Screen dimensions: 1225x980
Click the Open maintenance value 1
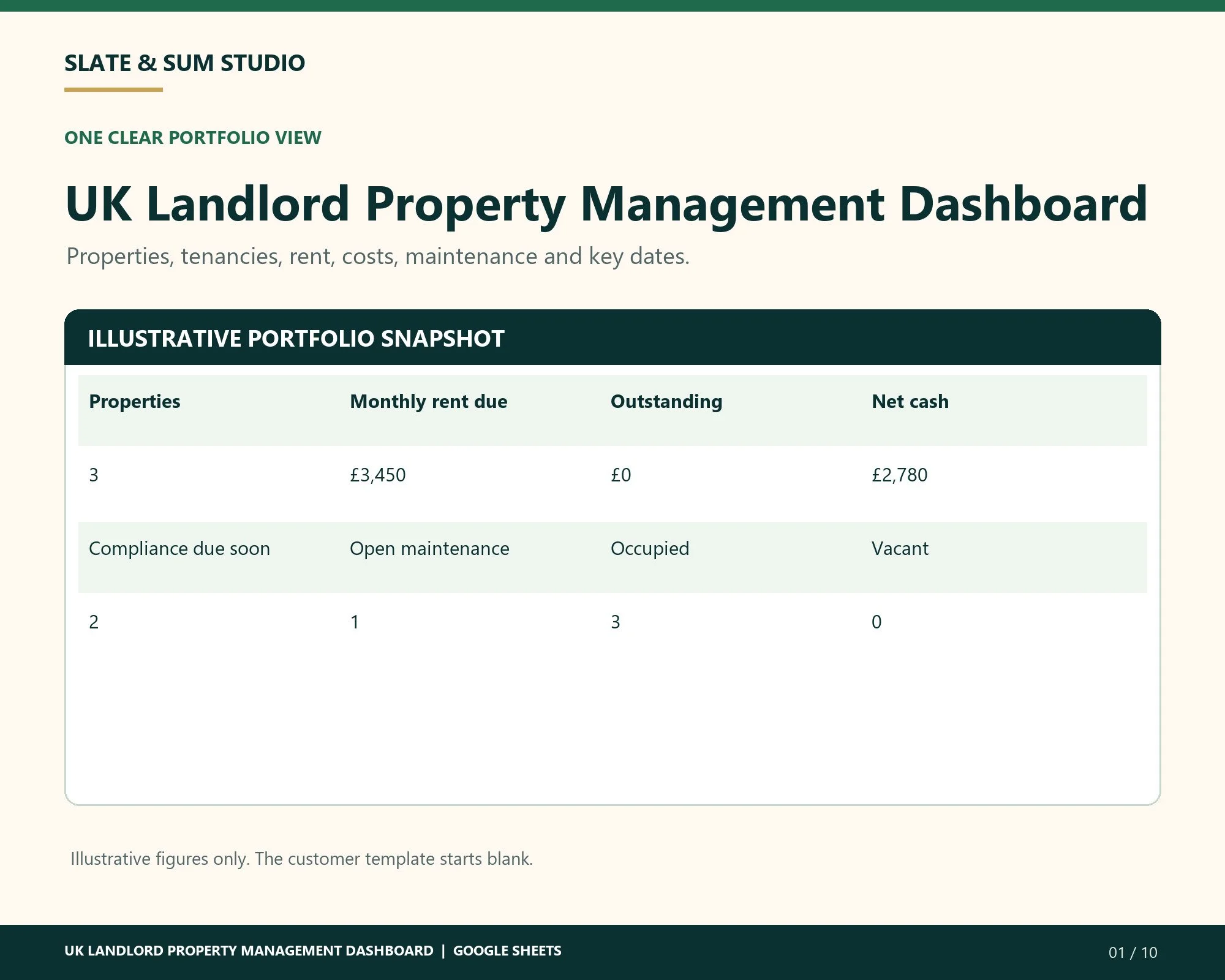click(355, 622)
